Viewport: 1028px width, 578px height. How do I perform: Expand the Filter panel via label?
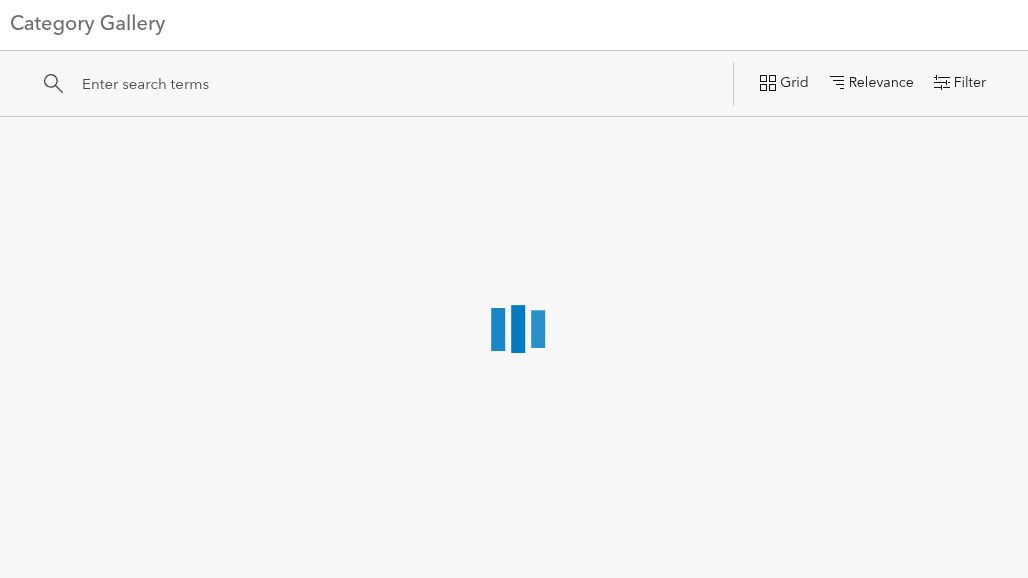tap(970, 83)
